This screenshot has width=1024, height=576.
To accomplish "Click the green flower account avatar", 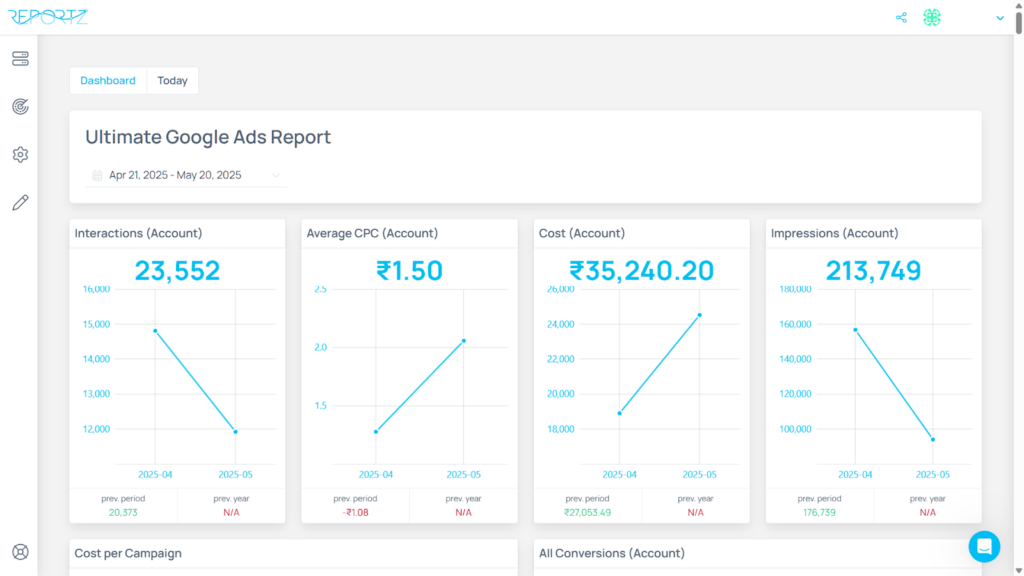I will tap(932, 18).
